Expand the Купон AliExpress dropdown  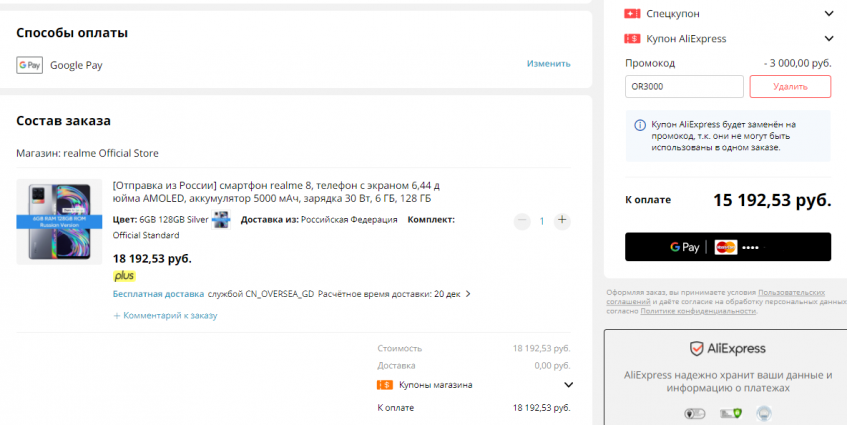coord(828,39)
